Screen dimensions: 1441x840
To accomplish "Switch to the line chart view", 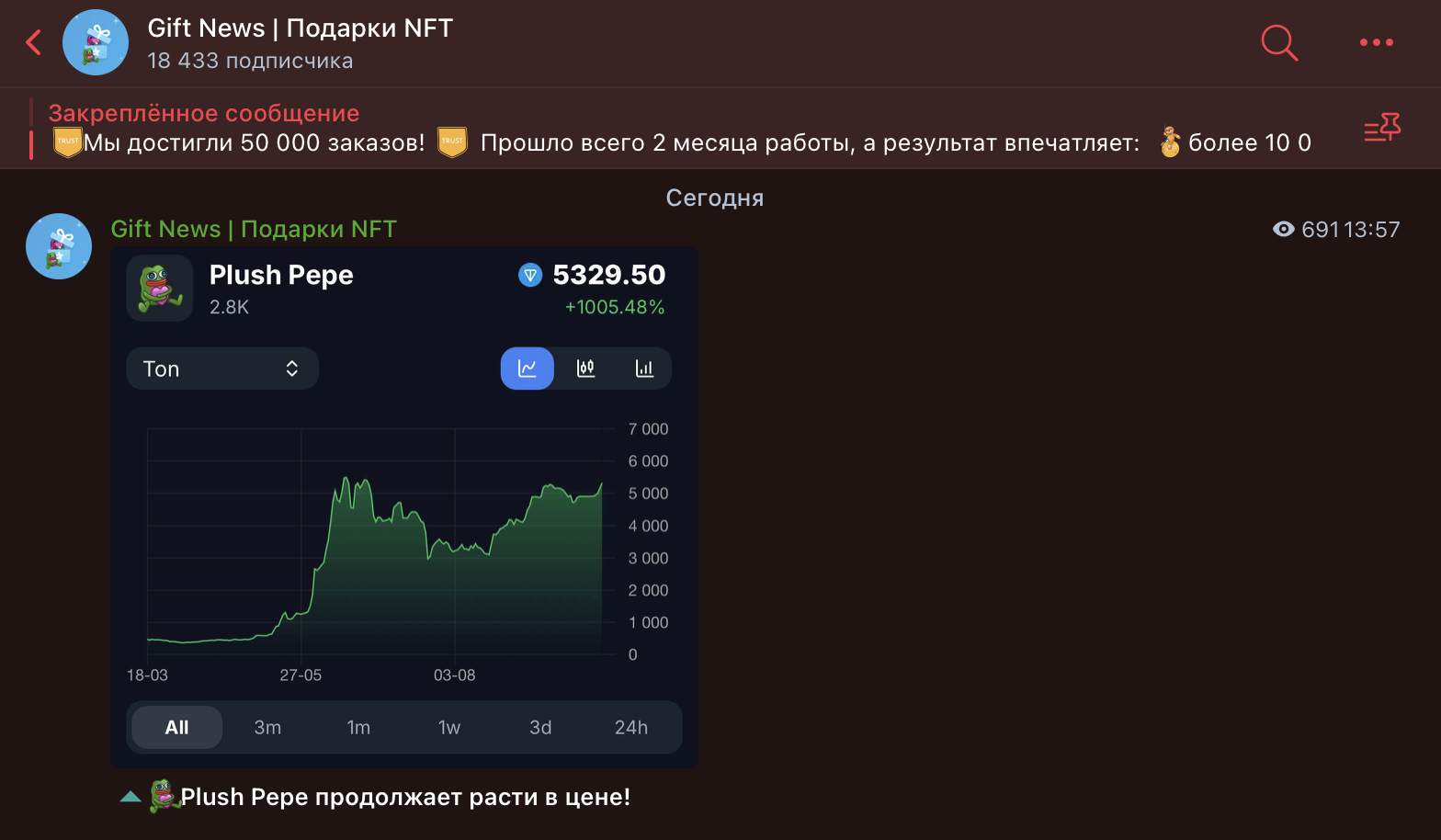I will pos(528,369).
